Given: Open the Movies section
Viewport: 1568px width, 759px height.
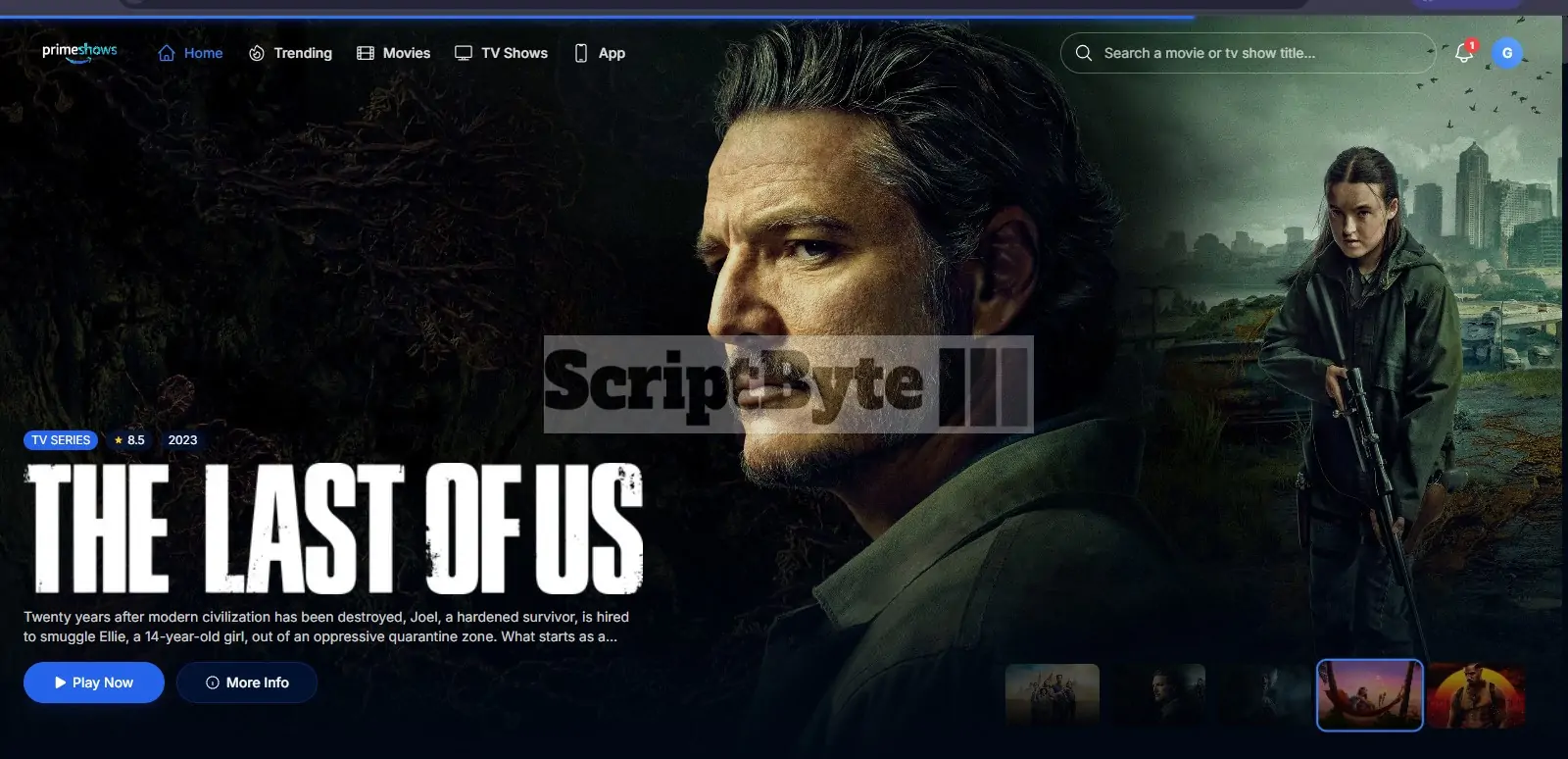Looking at the screenshot, I should (394, 53).
